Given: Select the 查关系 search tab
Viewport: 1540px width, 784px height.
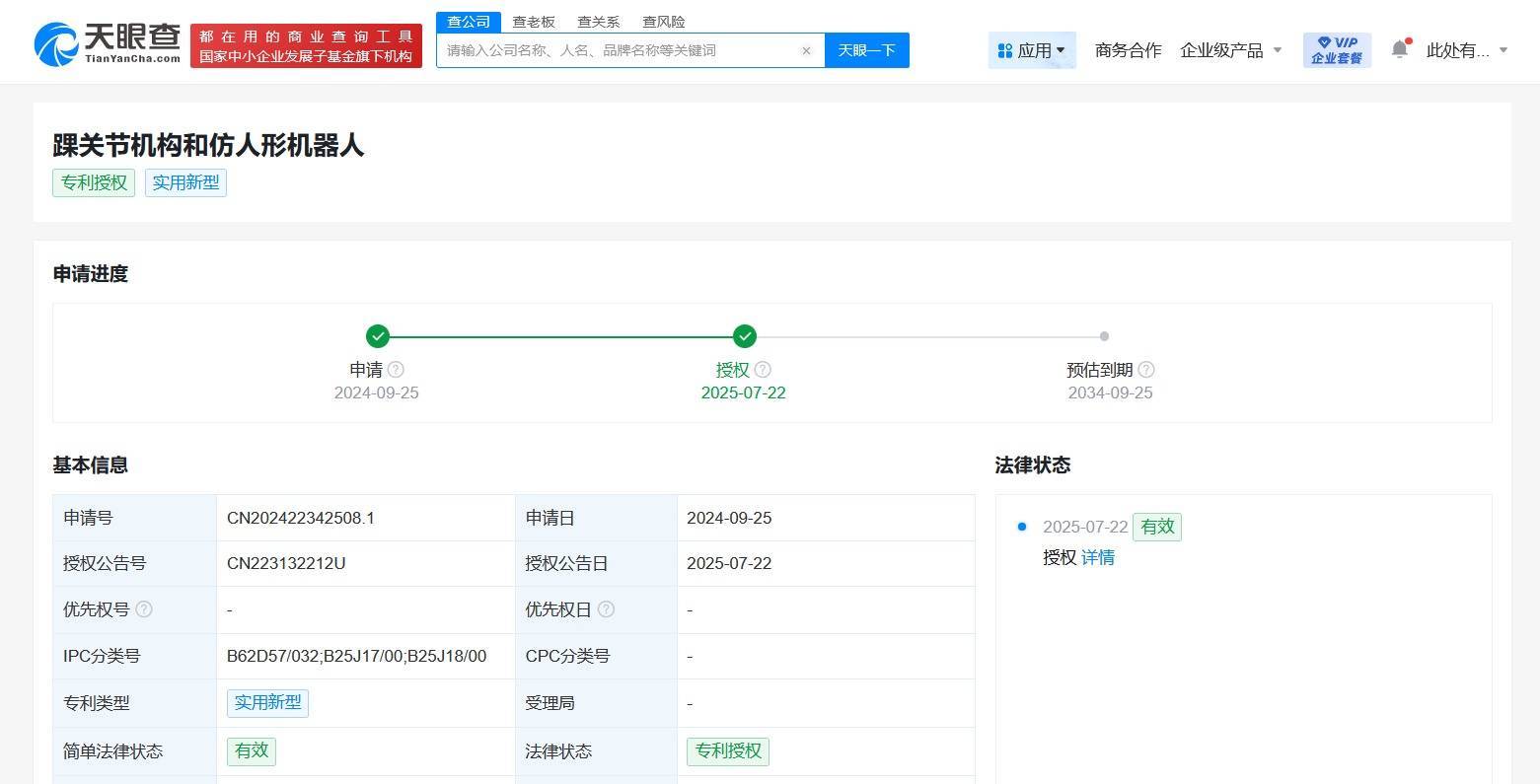Looking at the screenshot, I should (598, 22).
